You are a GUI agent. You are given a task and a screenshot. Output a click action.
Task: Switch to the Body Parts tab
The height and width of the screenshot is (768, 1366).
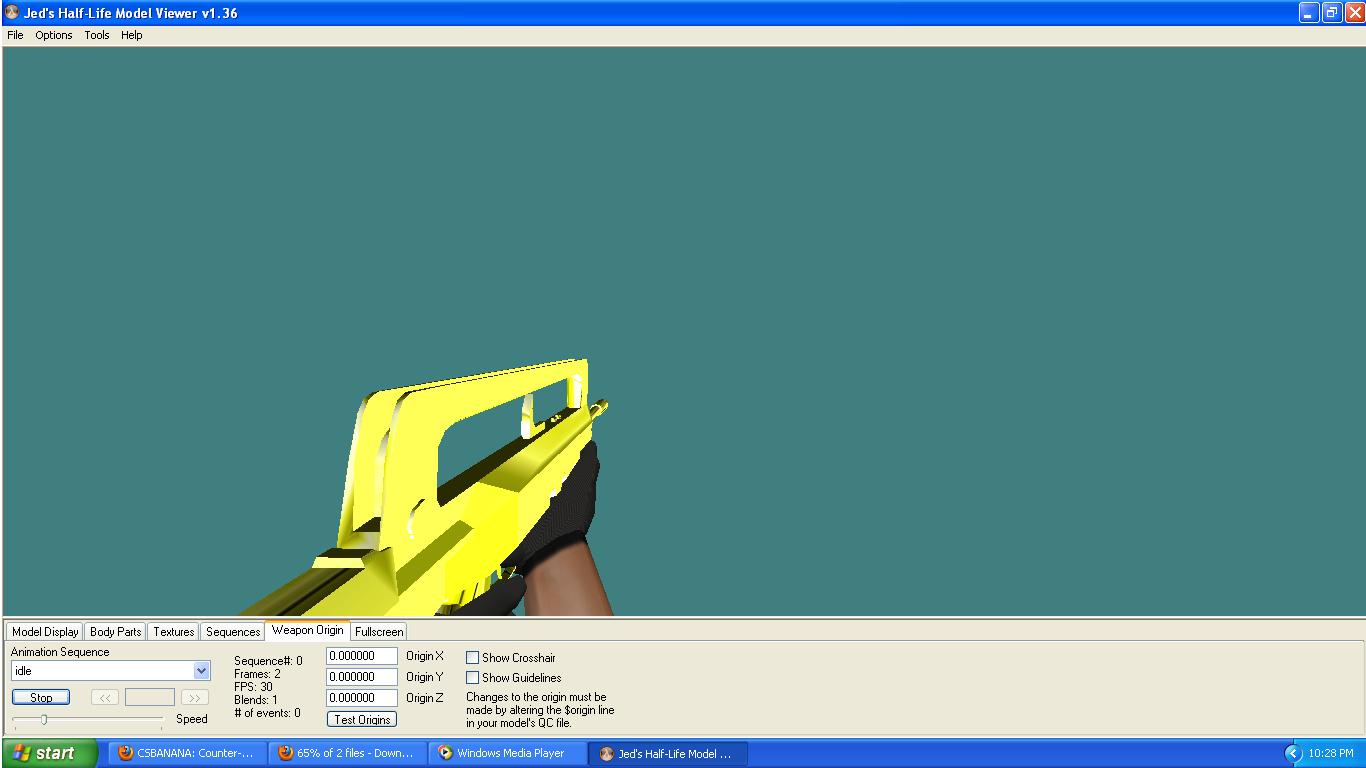coord(115,632)
